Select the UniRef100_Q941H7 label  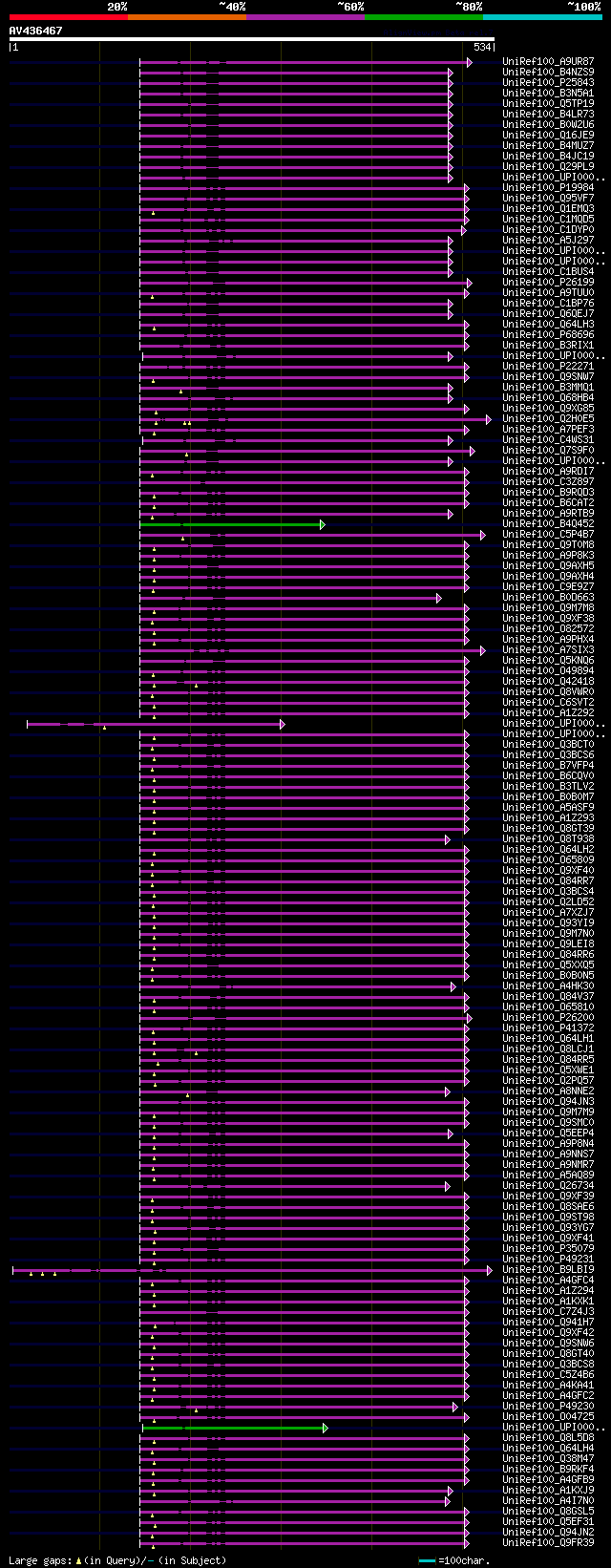[x=548, y=1323]
